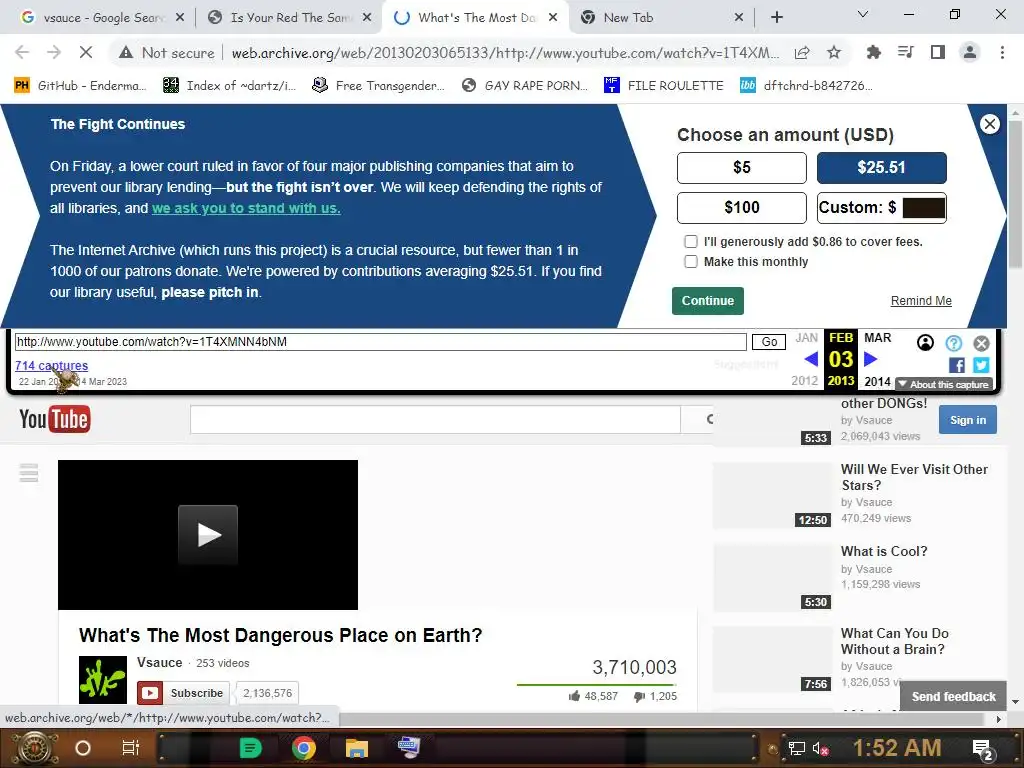Viewport: 1024px width, 768px height.
Task: Click the Wayback Go button
Action: tap(769, 342)
